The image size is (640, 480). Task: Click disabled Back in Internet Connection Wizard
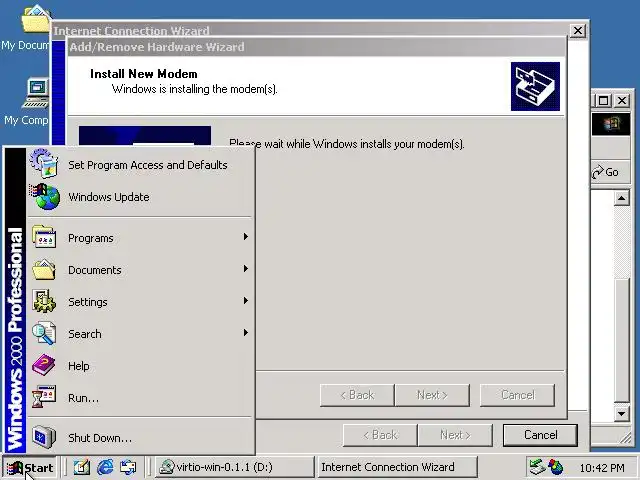click(x=380, y=435)
